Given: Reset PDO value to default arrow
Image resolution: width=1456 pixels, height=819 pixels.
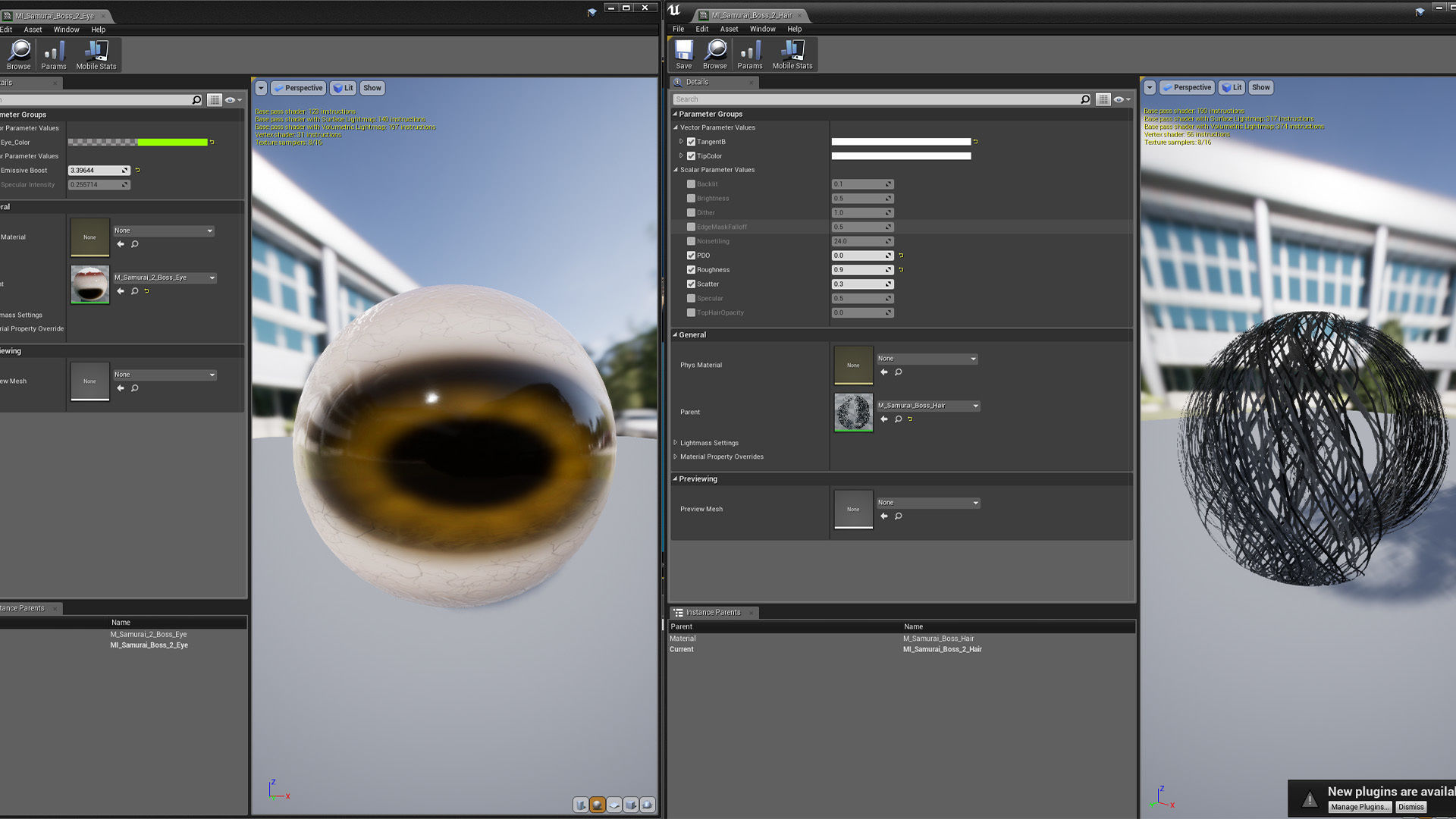Looking at the screenshot, I should tap(901, 256).
